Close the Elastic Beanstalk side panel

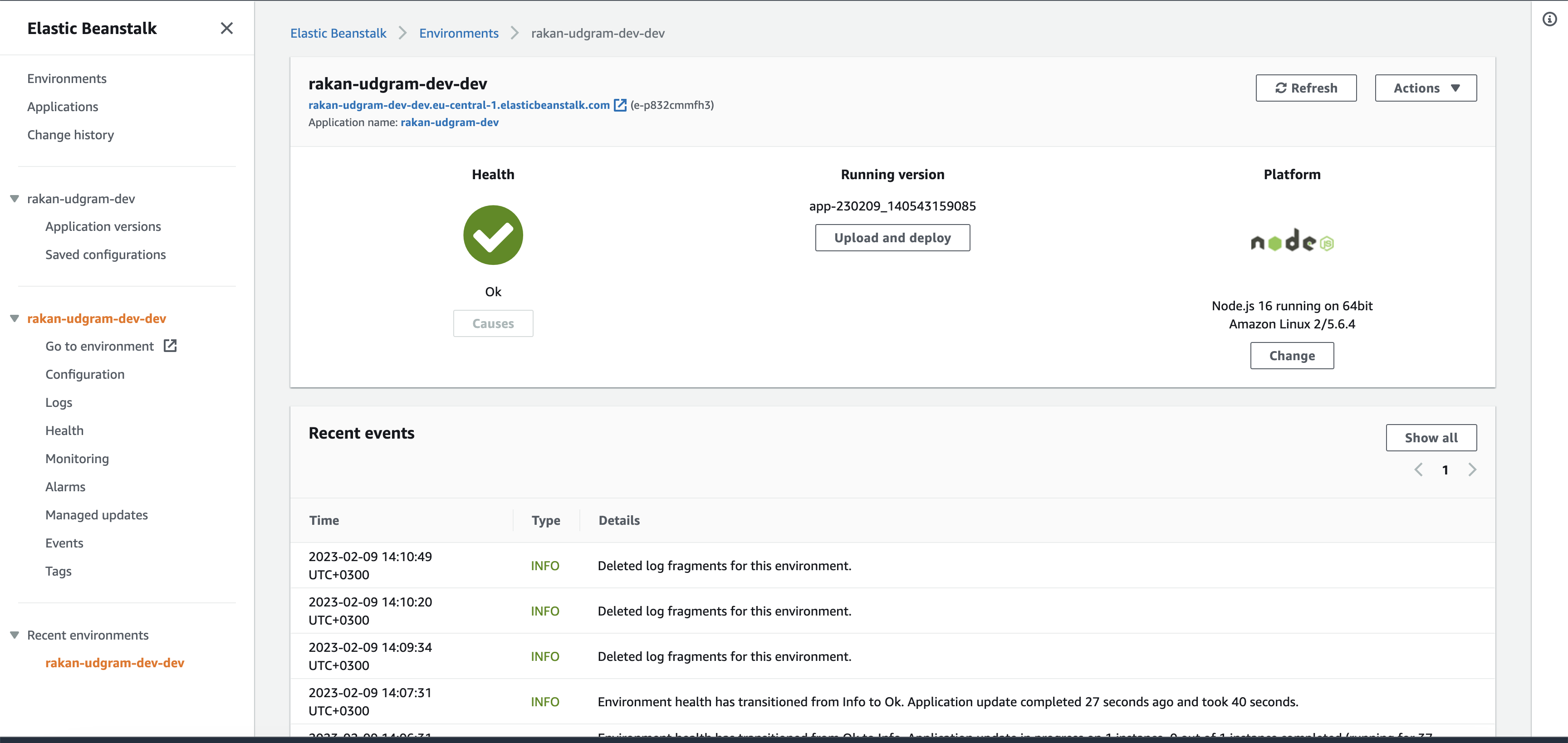pos(226,28)
